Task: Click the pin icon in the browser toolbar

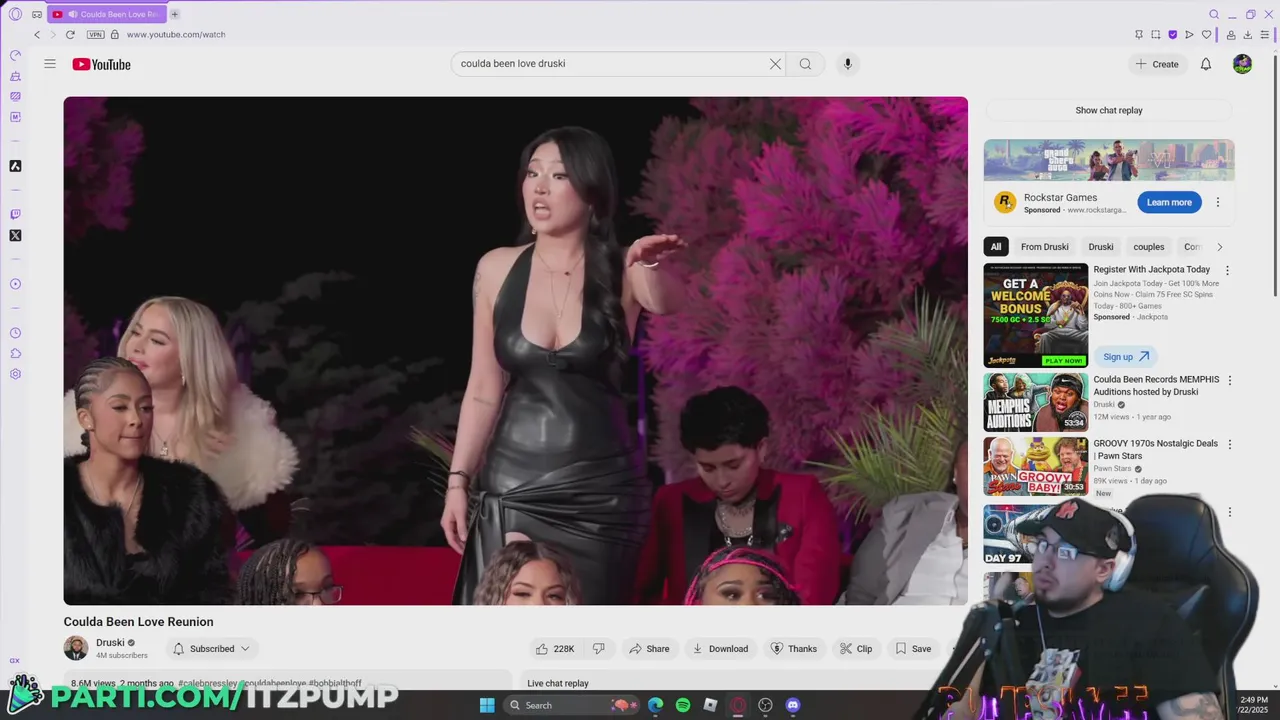Action: 1138,34
